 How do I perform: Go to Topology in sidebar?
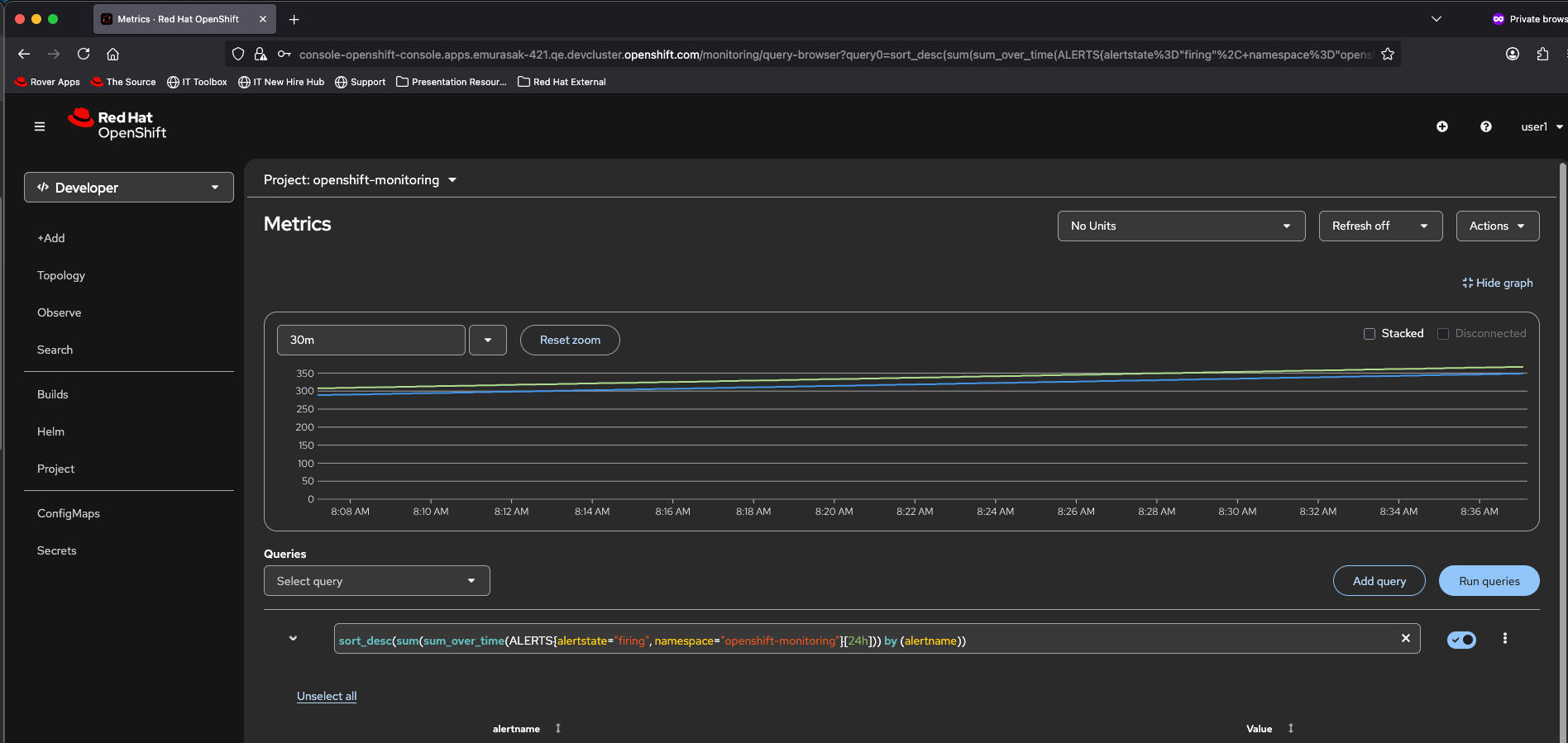(61, 275)
